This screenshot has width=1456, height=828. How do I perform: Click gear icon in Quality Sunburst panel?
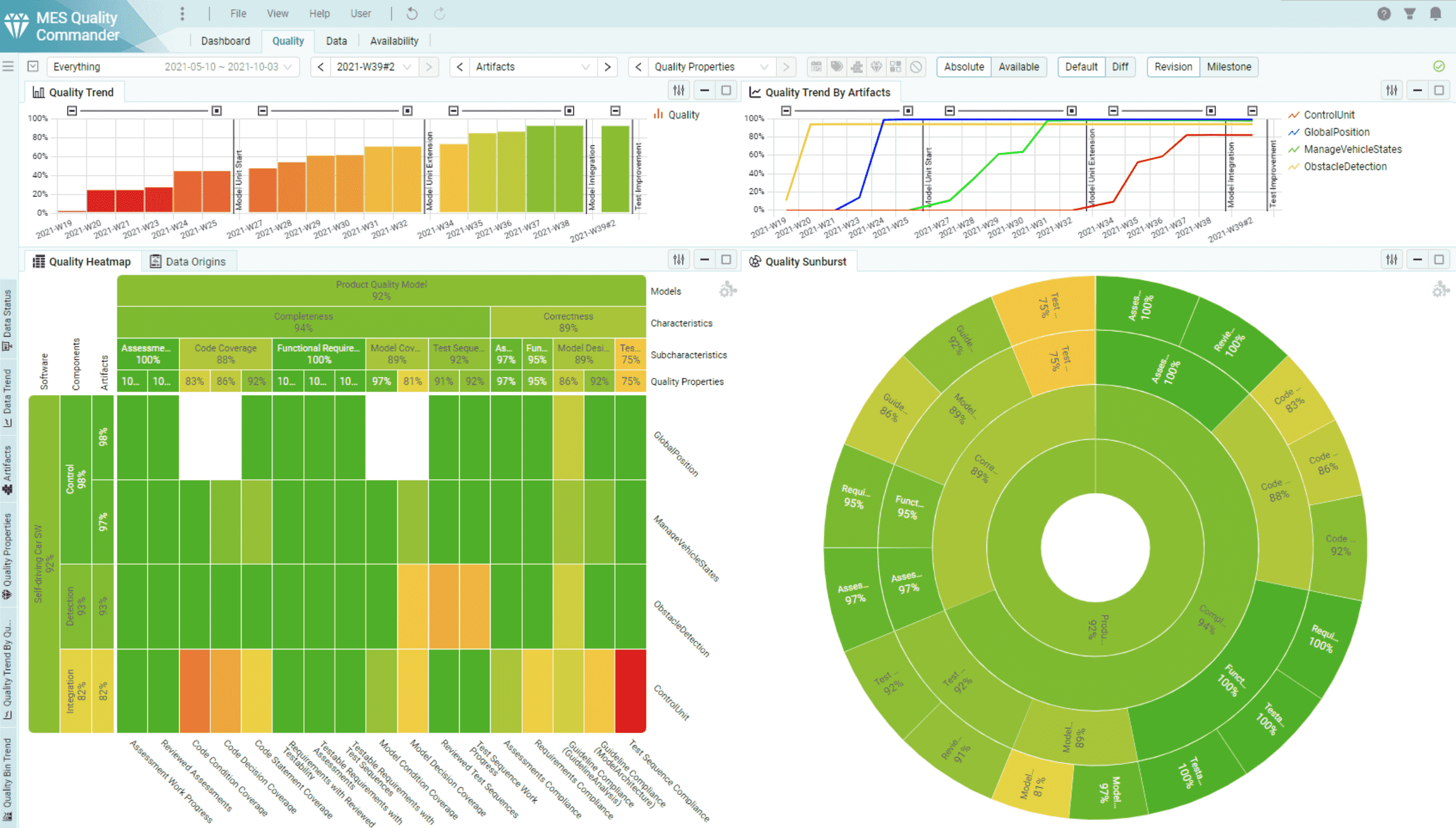pos(1439,290)
